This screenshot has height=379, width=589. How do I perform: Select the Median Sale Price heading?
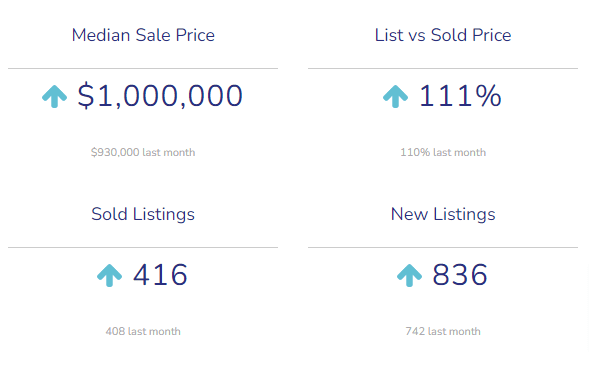[143, 35]
